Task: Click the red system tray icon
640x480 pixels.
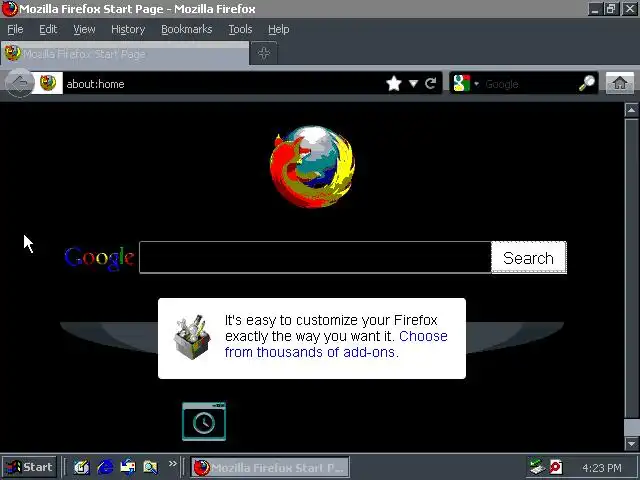Action: (x=556, y=467)
